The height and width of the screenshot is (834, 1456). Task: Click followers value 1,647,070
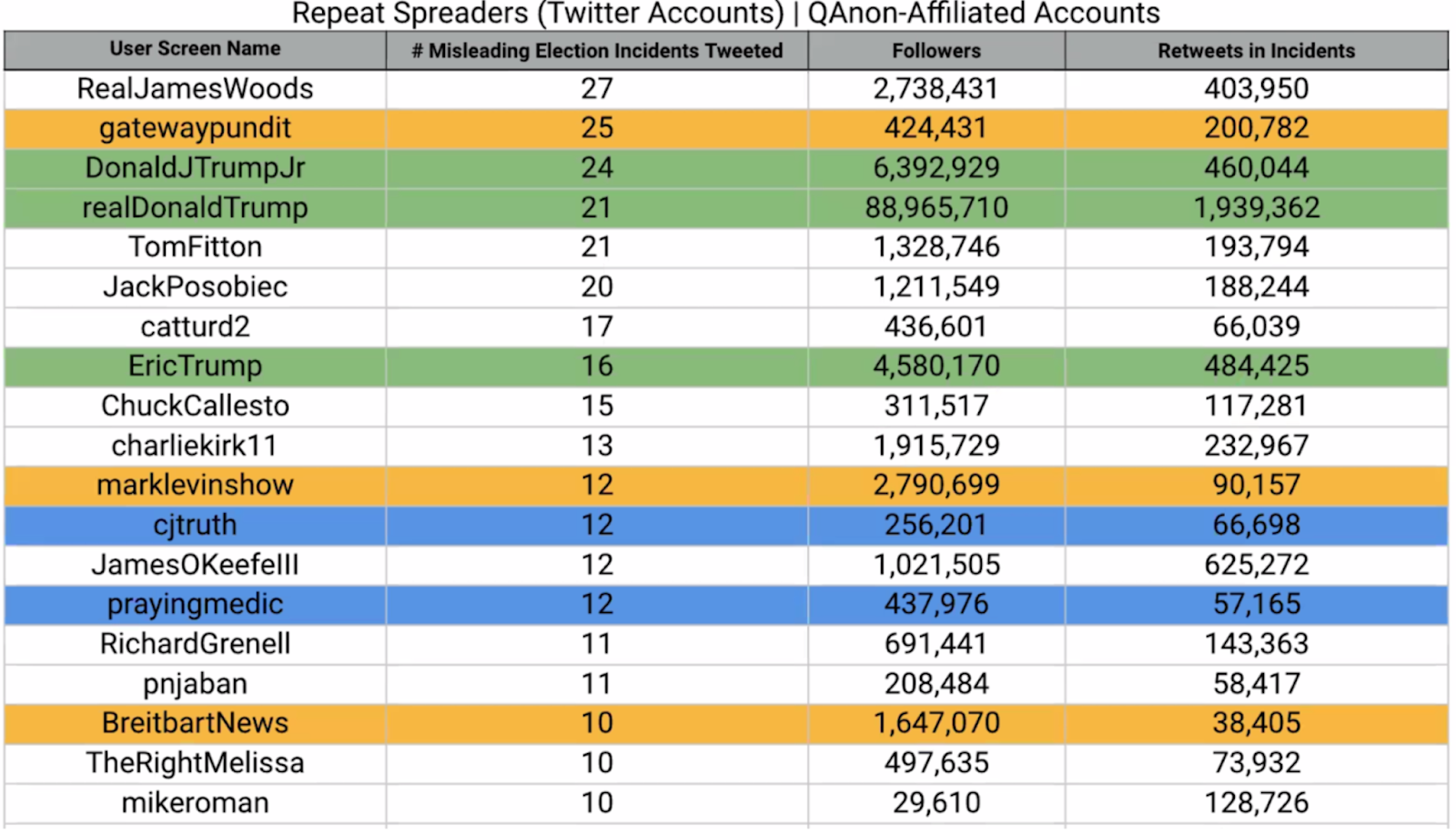point(936,723)
